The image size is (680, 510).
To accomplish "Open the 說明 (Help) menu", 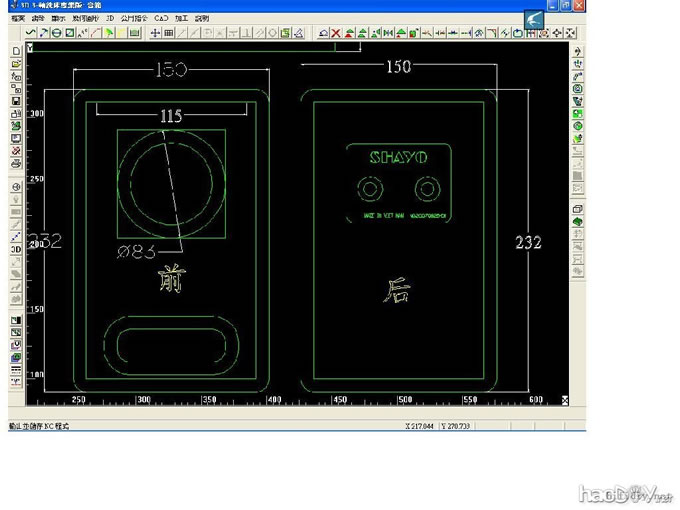I will coord(202,19).
